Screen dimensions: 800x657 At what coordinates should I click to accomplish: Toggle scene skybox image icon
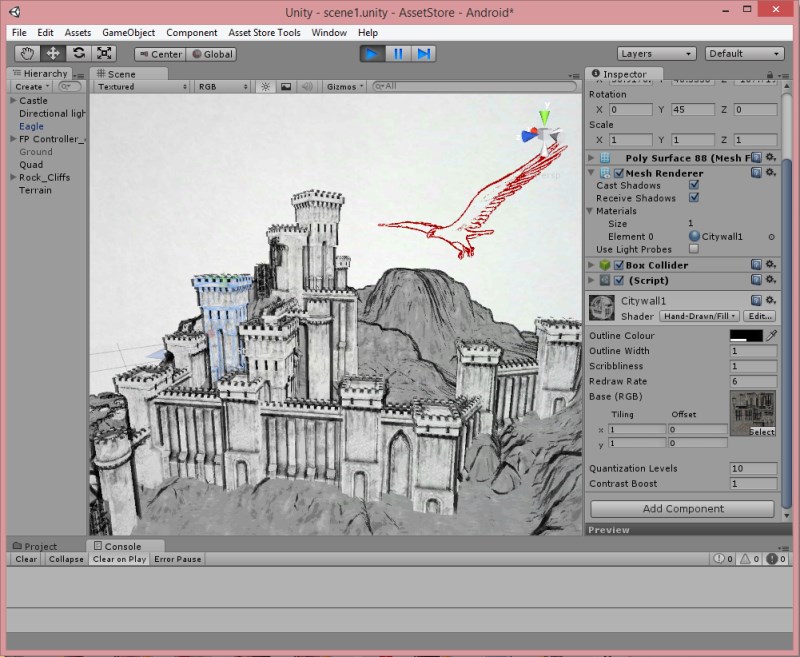[286, 87]
